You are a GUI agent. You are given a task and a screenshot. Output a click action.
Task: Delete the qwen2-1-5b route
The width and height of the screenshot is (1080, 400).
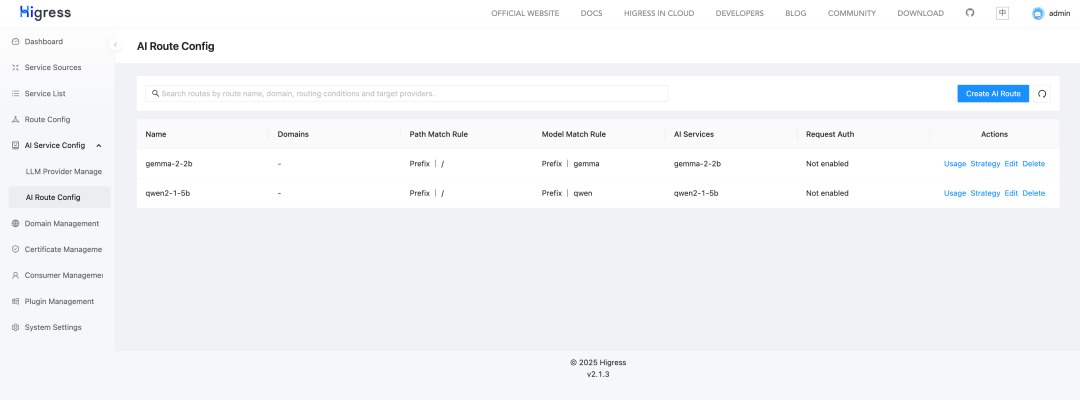point(1034,193)
